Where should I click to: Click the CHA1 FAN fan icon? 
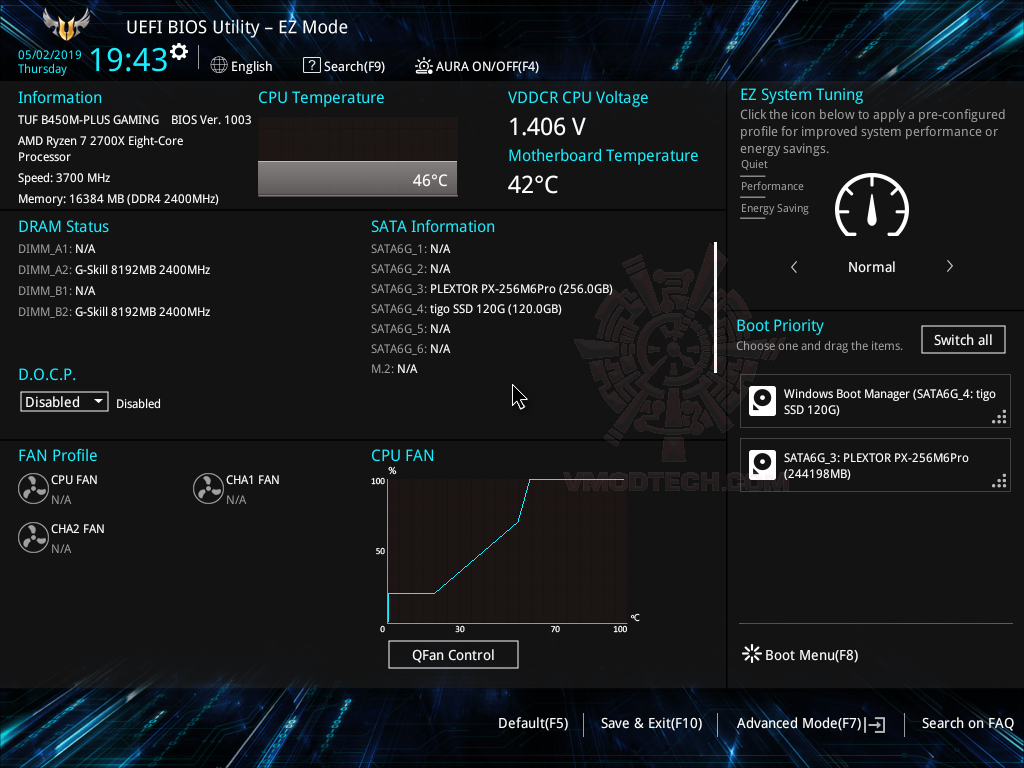208,488
